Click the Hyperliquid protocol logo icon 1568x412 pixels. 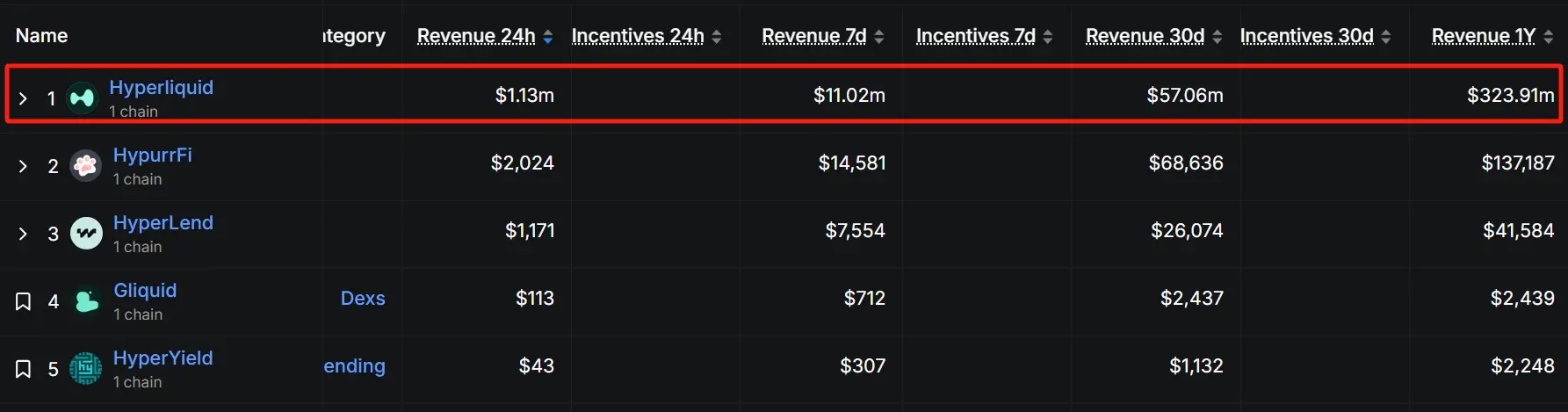tap(82, 98)
